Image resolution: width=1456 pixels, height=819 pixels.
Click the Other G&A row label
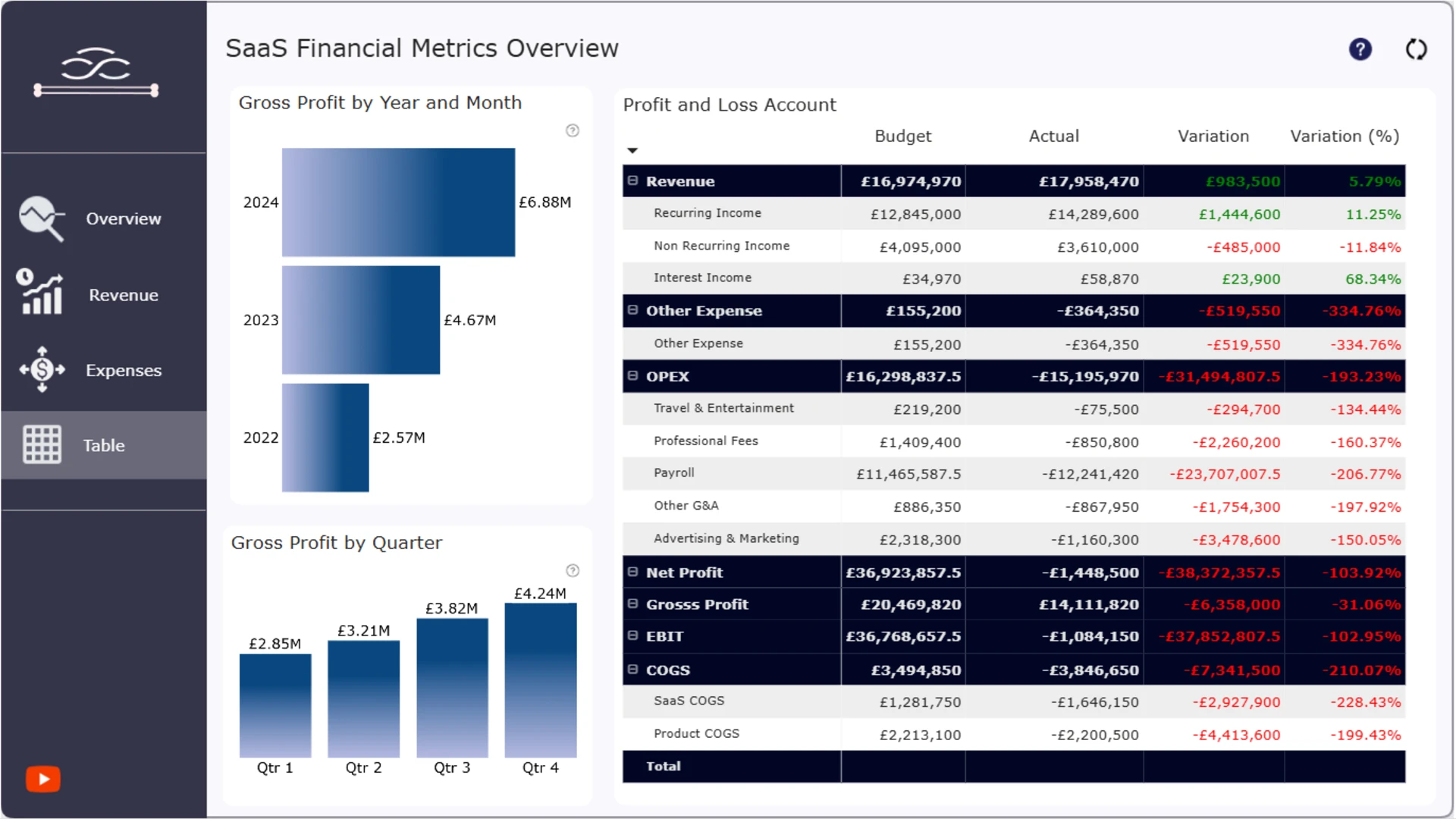[686, 505]
